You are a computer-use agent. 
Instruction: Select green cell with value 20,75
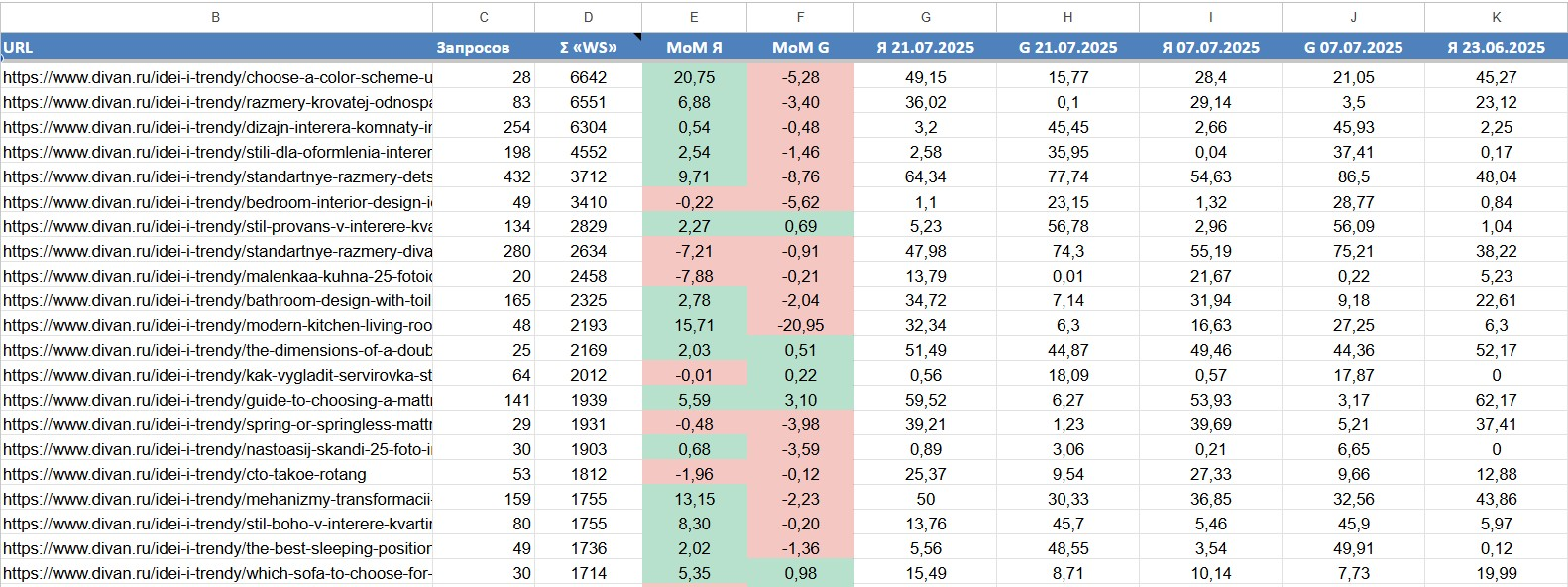tap(694, 77)
